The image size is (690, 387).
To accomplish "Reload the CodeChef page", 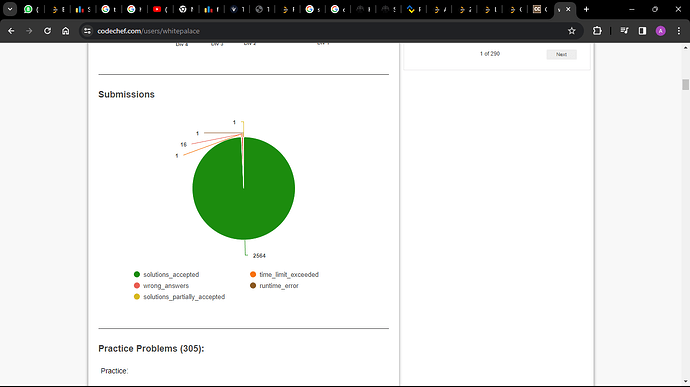I will coord(47,31).
